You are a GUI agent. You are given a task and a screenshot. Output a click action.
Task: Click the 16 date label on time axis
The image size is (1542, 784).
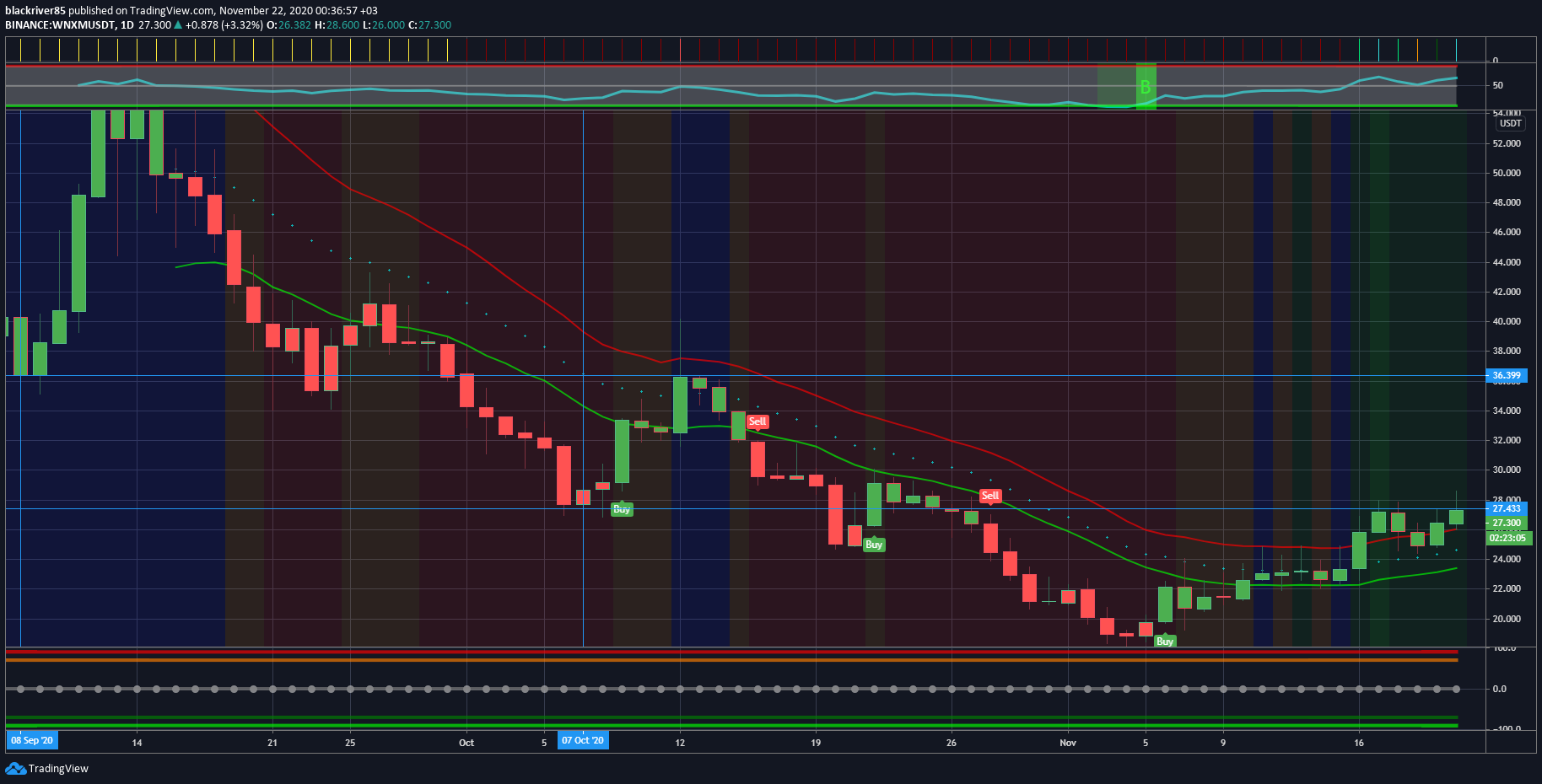click(1359, 743)
